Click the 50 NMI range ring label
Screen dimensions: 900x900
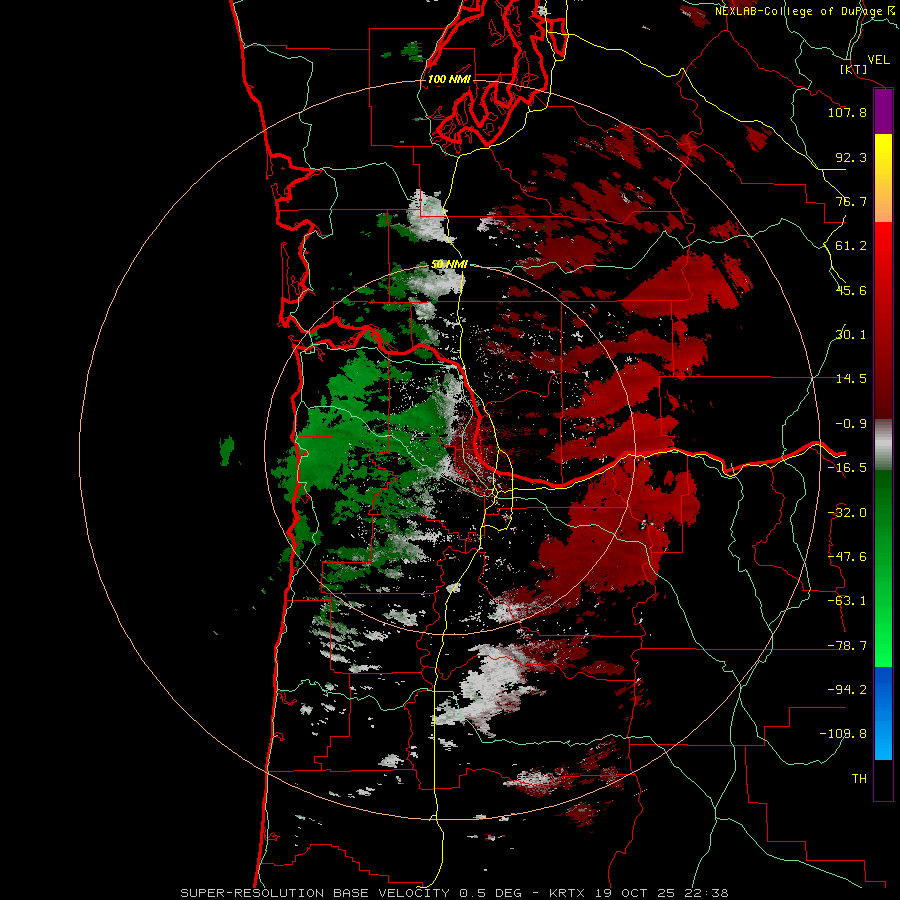point(449,265)
